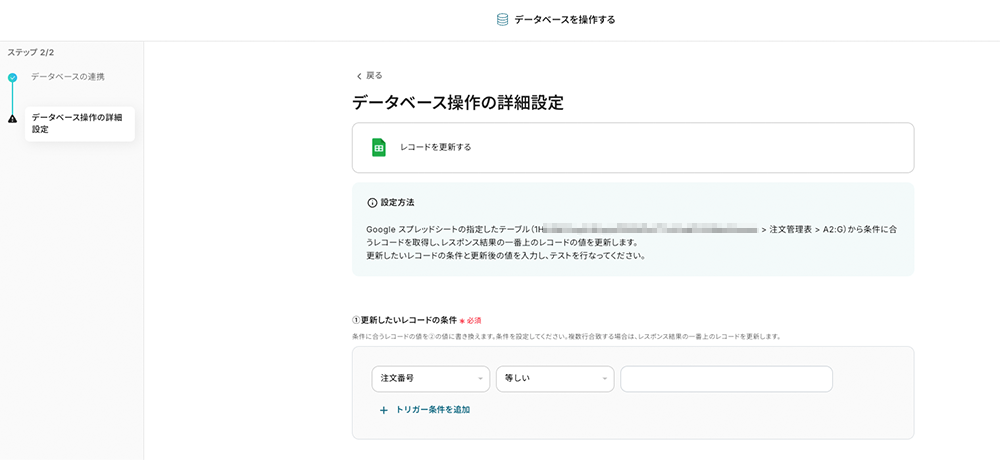Screen dimensions: 1000x460
Task: Click the 戻る back link
Action: (374, 76)
